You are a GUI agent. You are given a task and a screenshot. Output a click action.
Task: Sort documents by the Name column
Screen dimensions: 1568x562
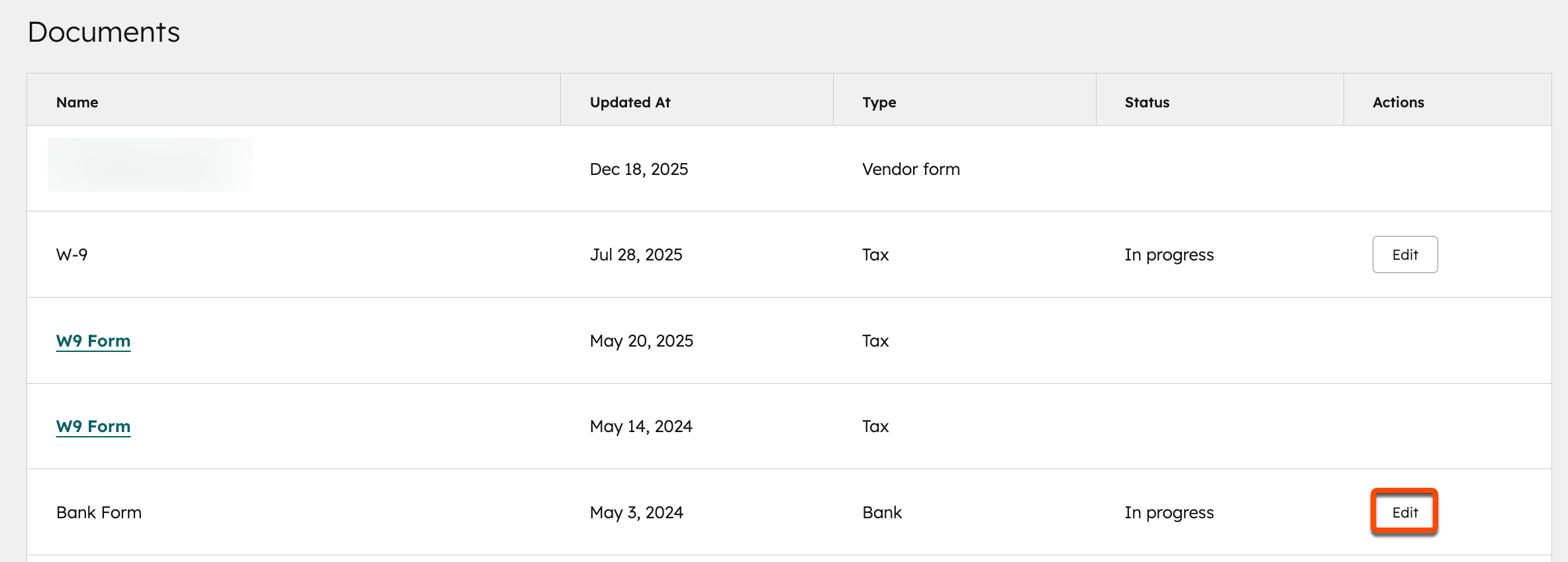coord(77,101)
